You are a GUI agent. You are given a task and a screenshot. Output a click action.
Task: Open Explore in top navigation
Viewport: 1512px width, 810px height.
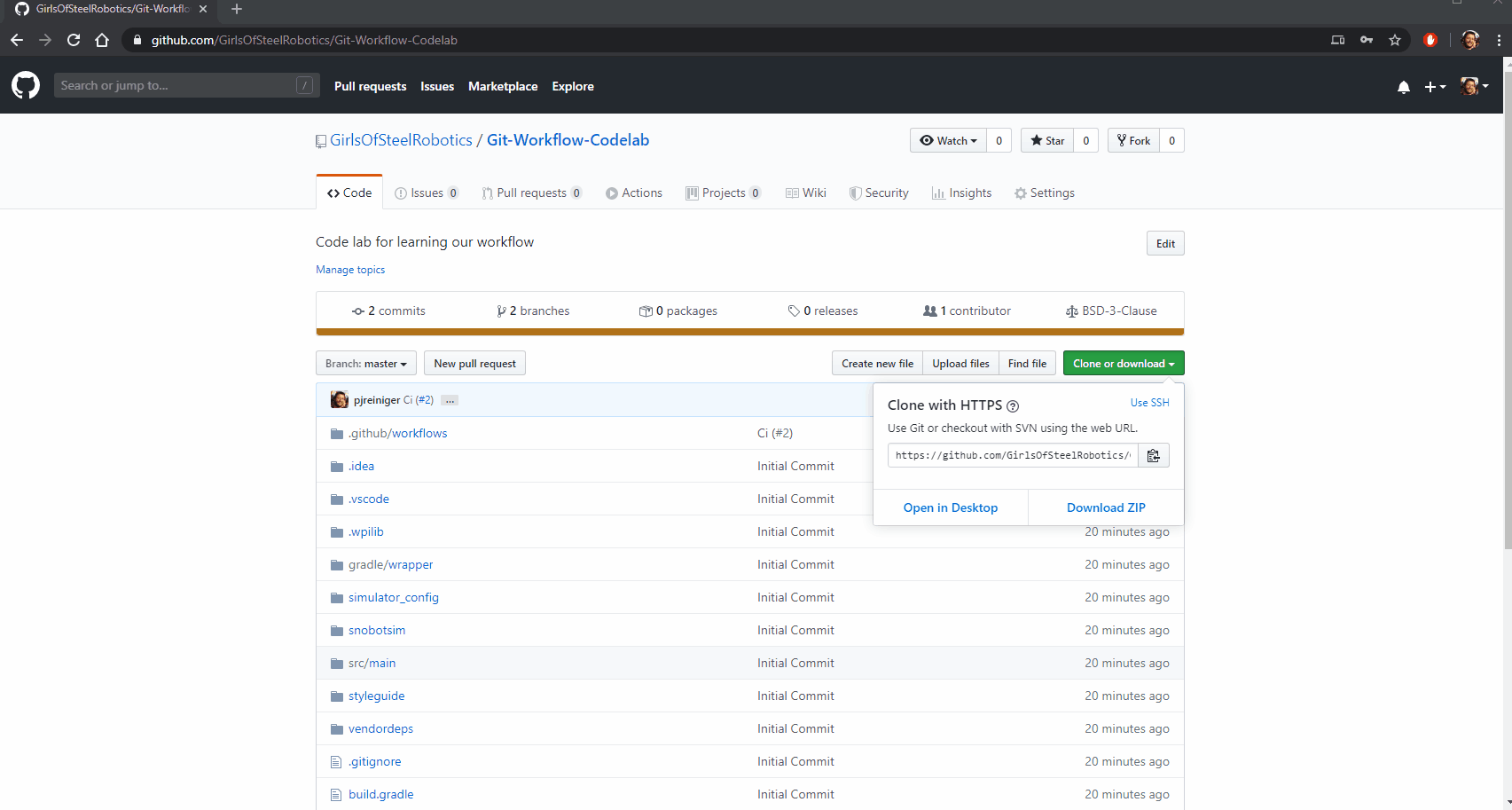click(x=573, y=86)
